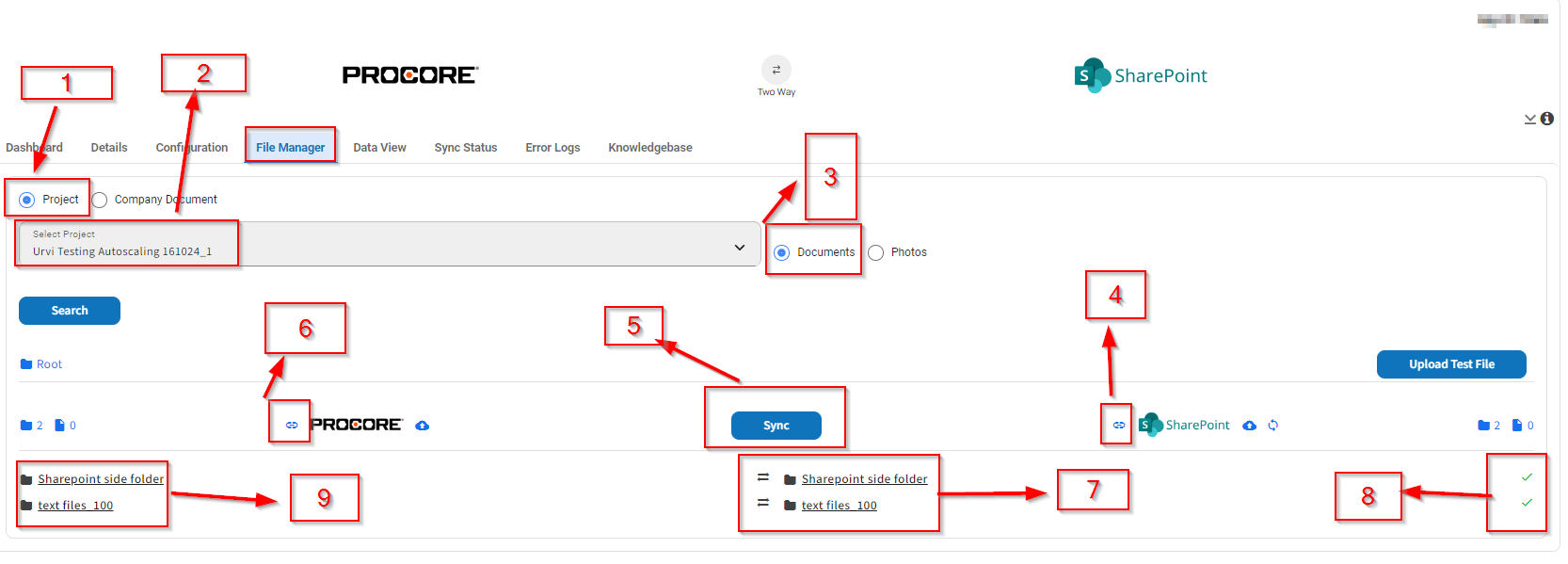The width and height of the screenshot is (1568, 564).
Task: Click SharePoint-side file count icon
Action: point(1517,426)
